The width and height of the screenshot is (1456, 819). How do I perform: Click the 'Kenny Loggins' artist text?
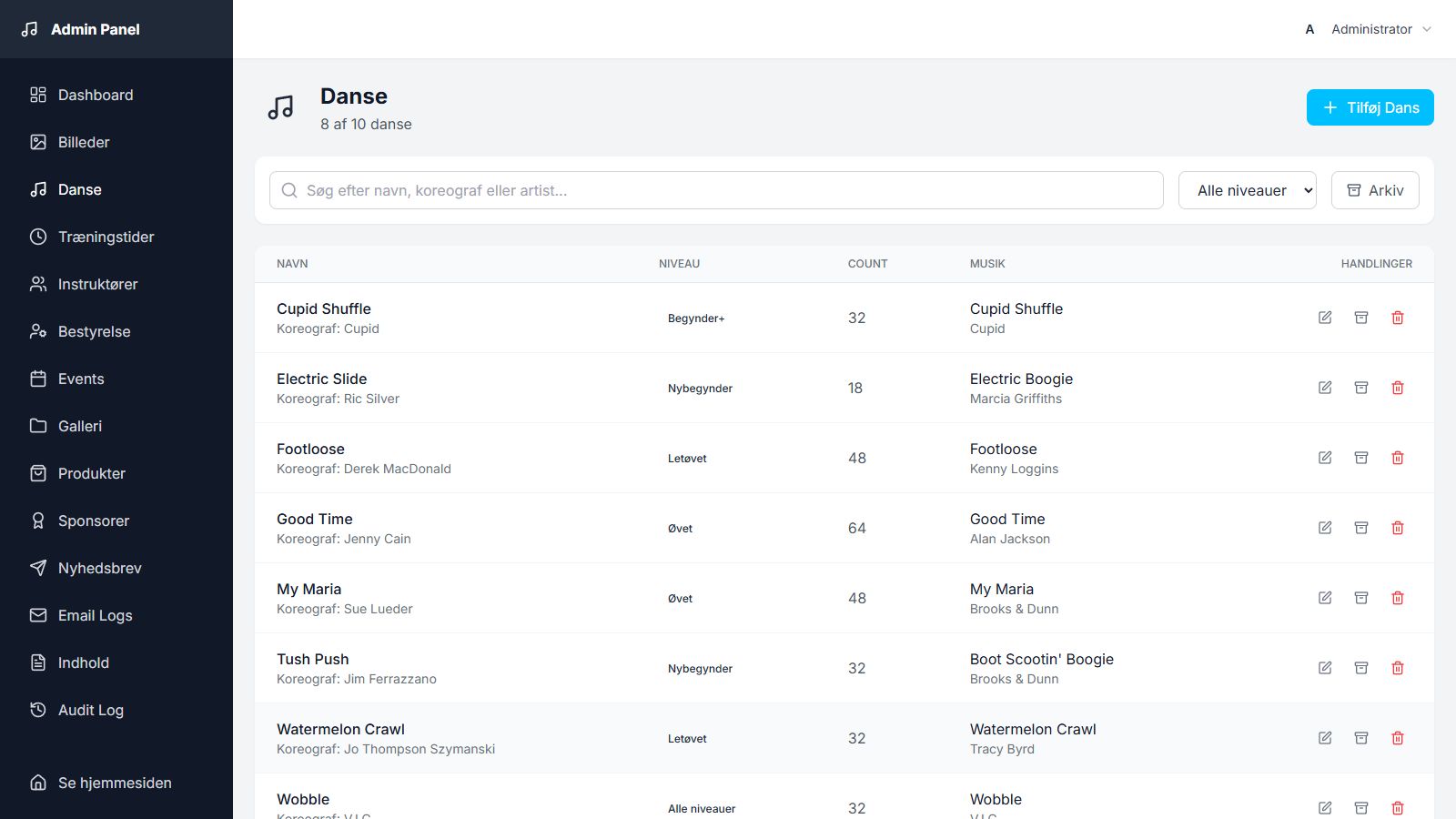pos(1014,469)
